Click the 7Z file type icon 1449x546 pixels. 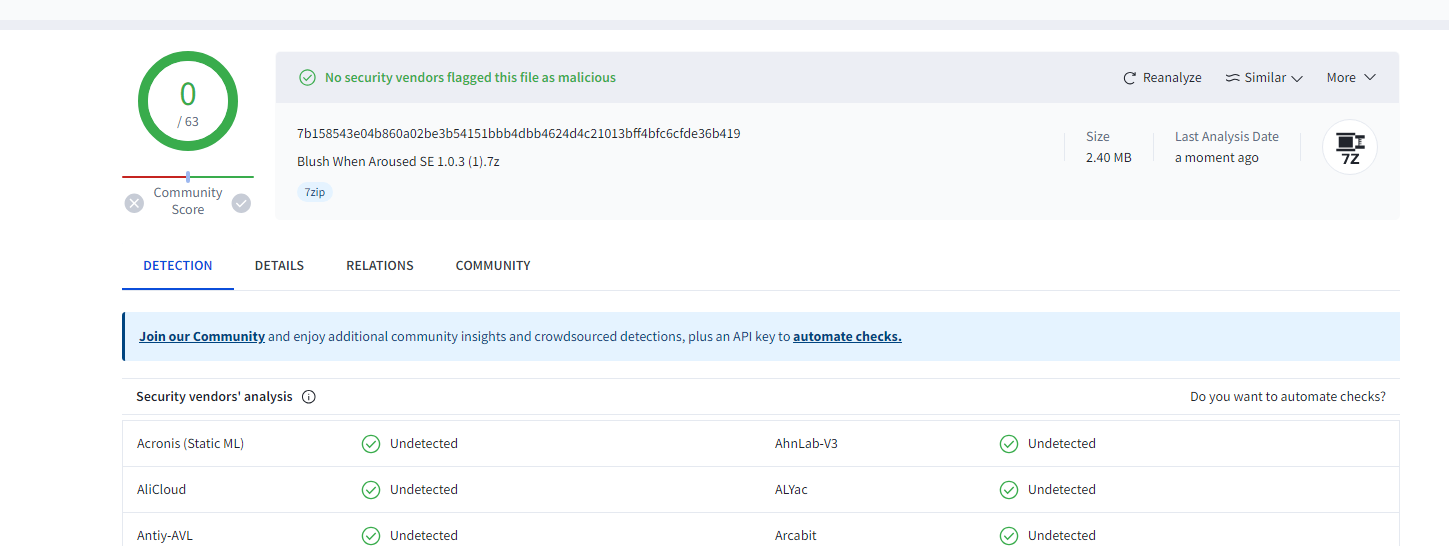(x=1350, y=147)
